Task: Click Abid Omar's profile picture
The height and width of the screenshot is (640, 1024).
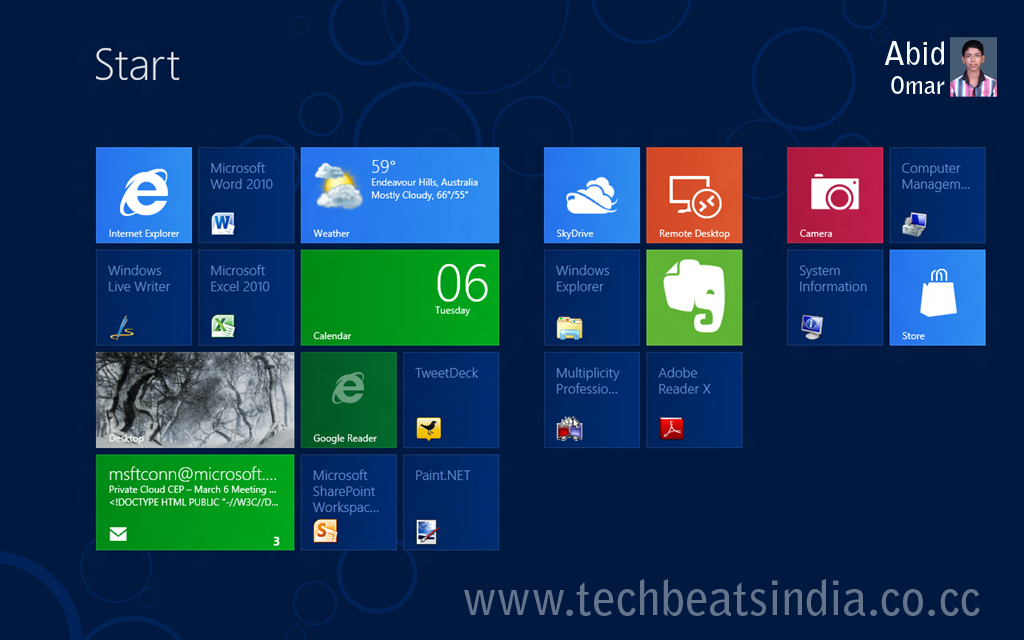Action: click(971, 67)
